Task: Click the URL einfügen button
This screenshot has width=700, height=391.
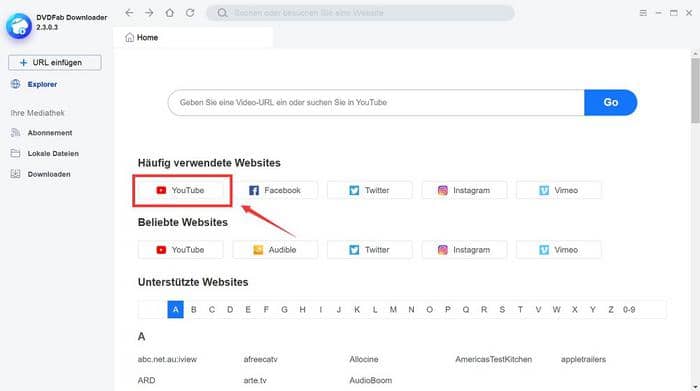Action: point(55,62)
